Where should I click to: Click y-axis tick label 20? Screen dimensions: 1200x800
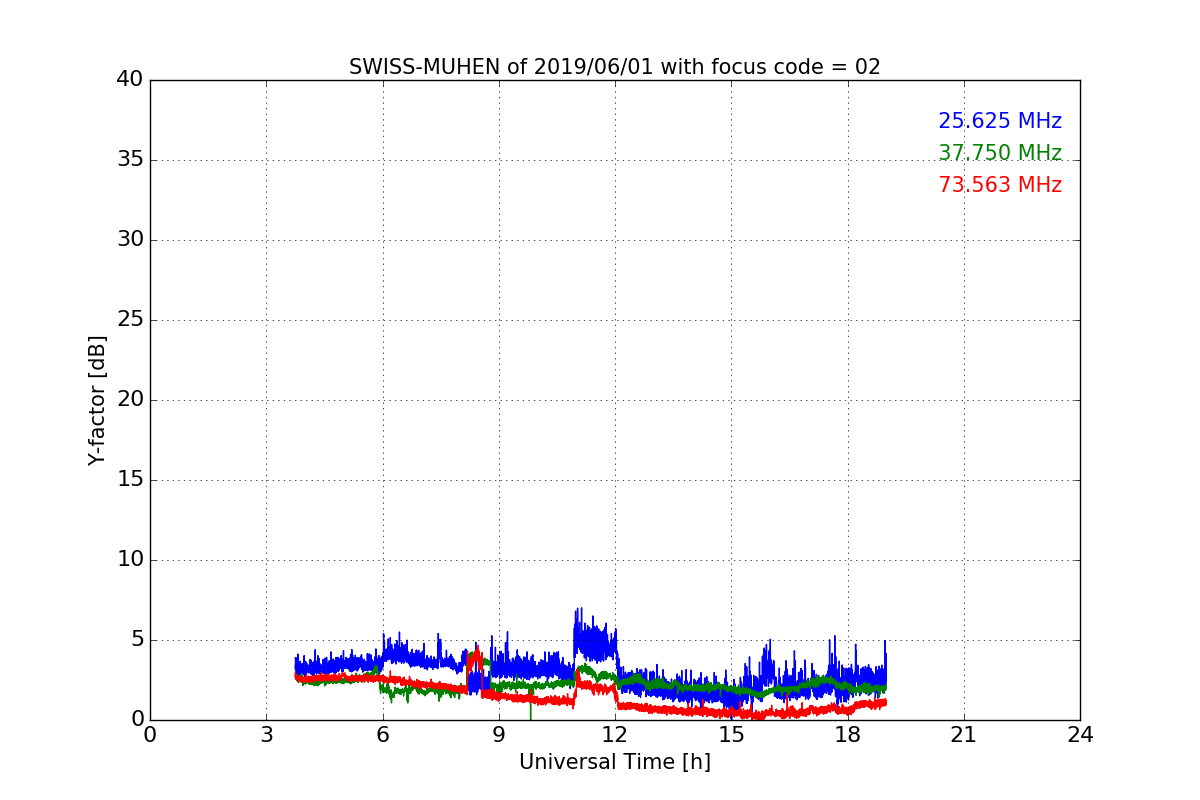(130, 400)
